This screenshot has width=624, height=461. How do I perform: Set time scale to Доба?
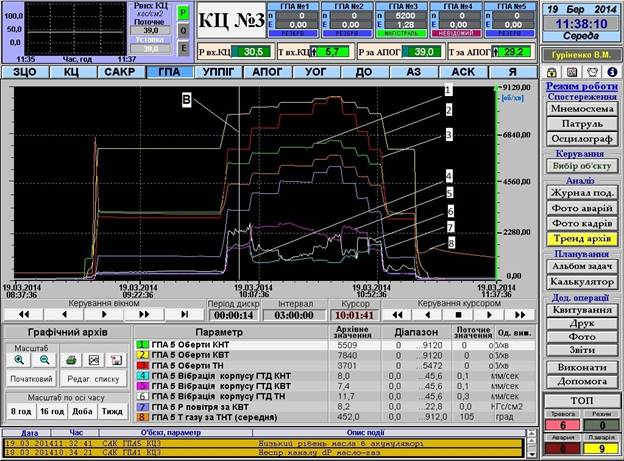(82, 411)
